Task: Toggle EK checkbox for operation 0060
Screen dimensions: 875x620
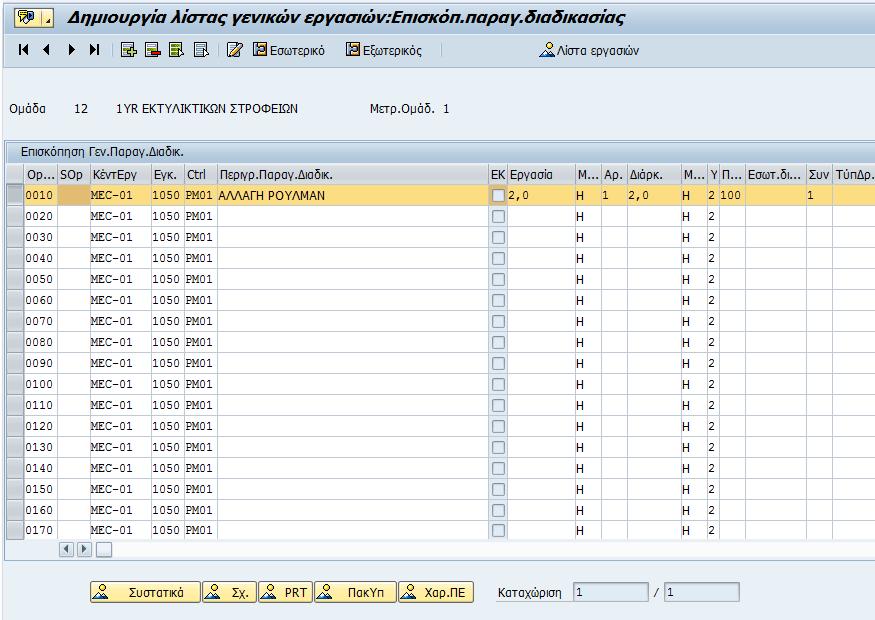Action: click(498, 300)
